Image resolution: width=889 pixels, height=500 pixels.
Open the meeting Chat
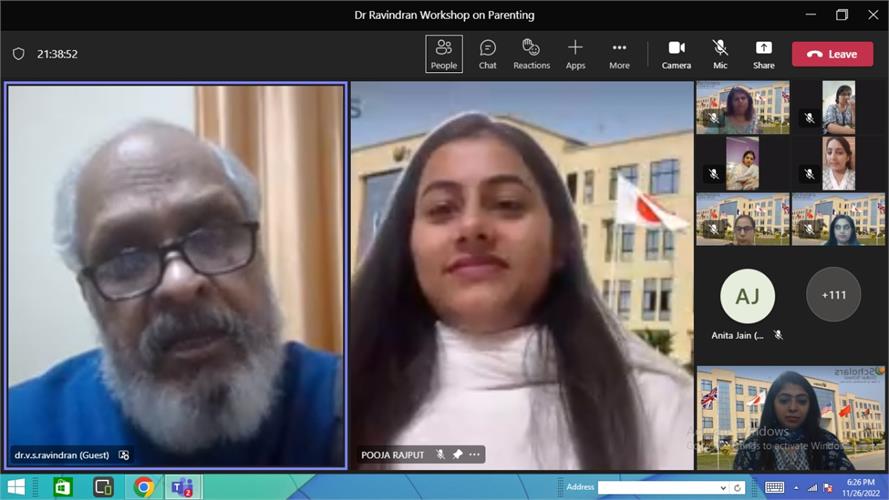coord(487,54)
